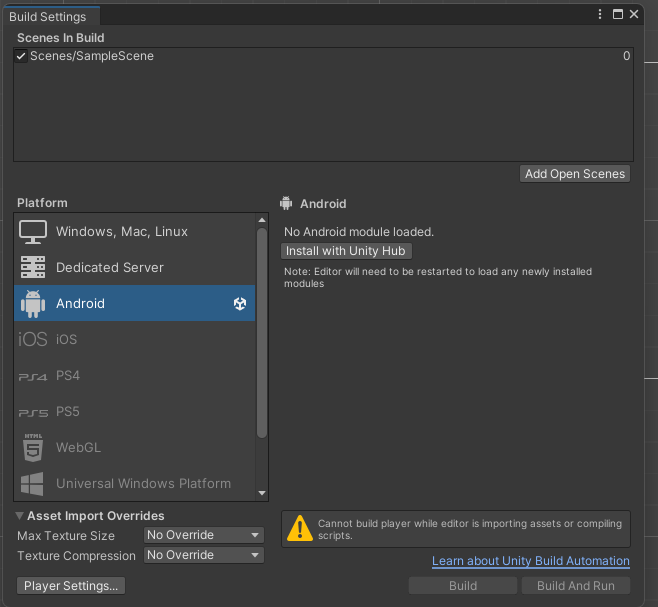Collapse the Asset Import Overrides section

(x=19, y=515)
